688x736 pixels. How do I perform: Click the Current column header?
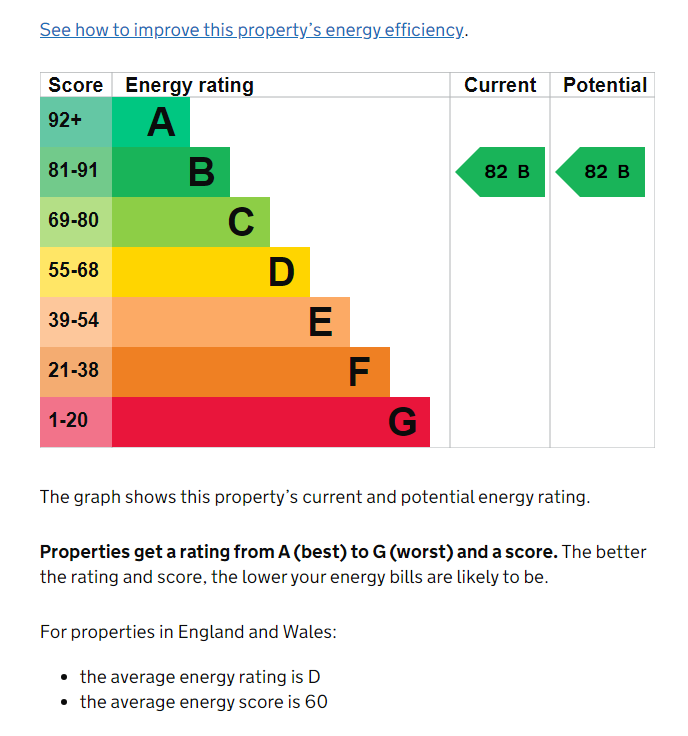point(500,85)
